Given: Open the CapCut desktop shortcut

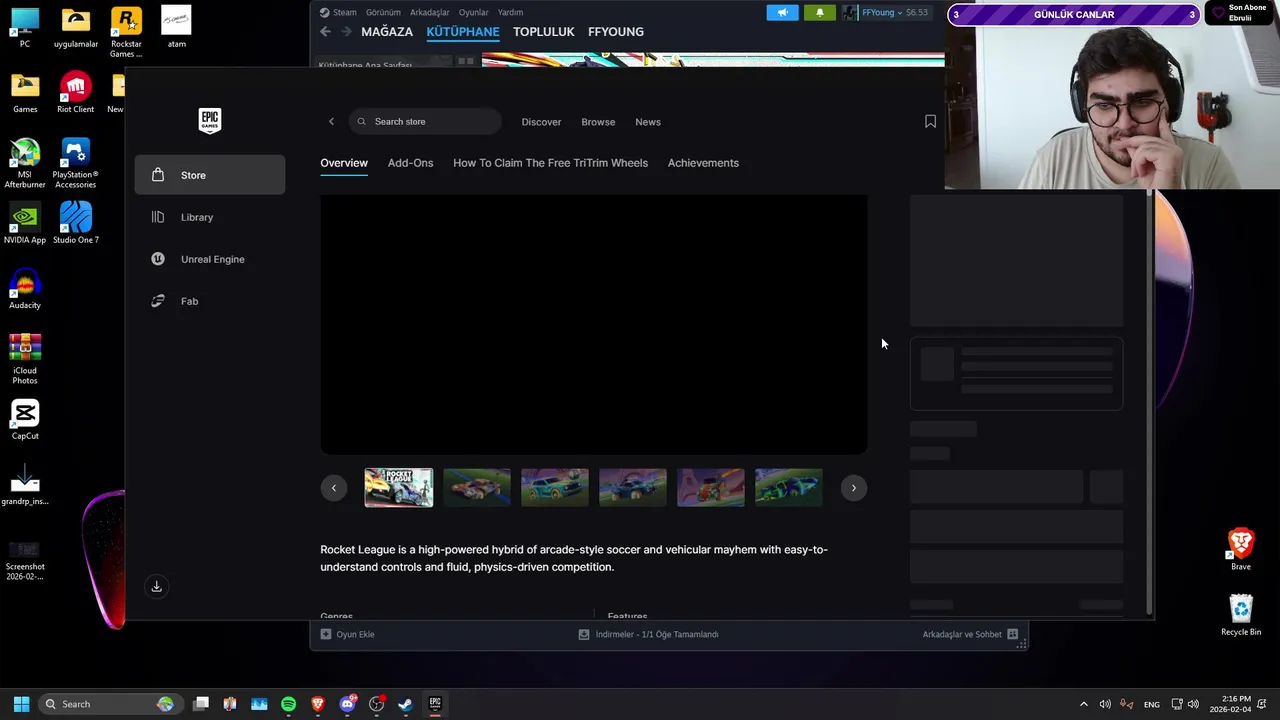Looking at the screenshot, I should (x=25, y=419).
